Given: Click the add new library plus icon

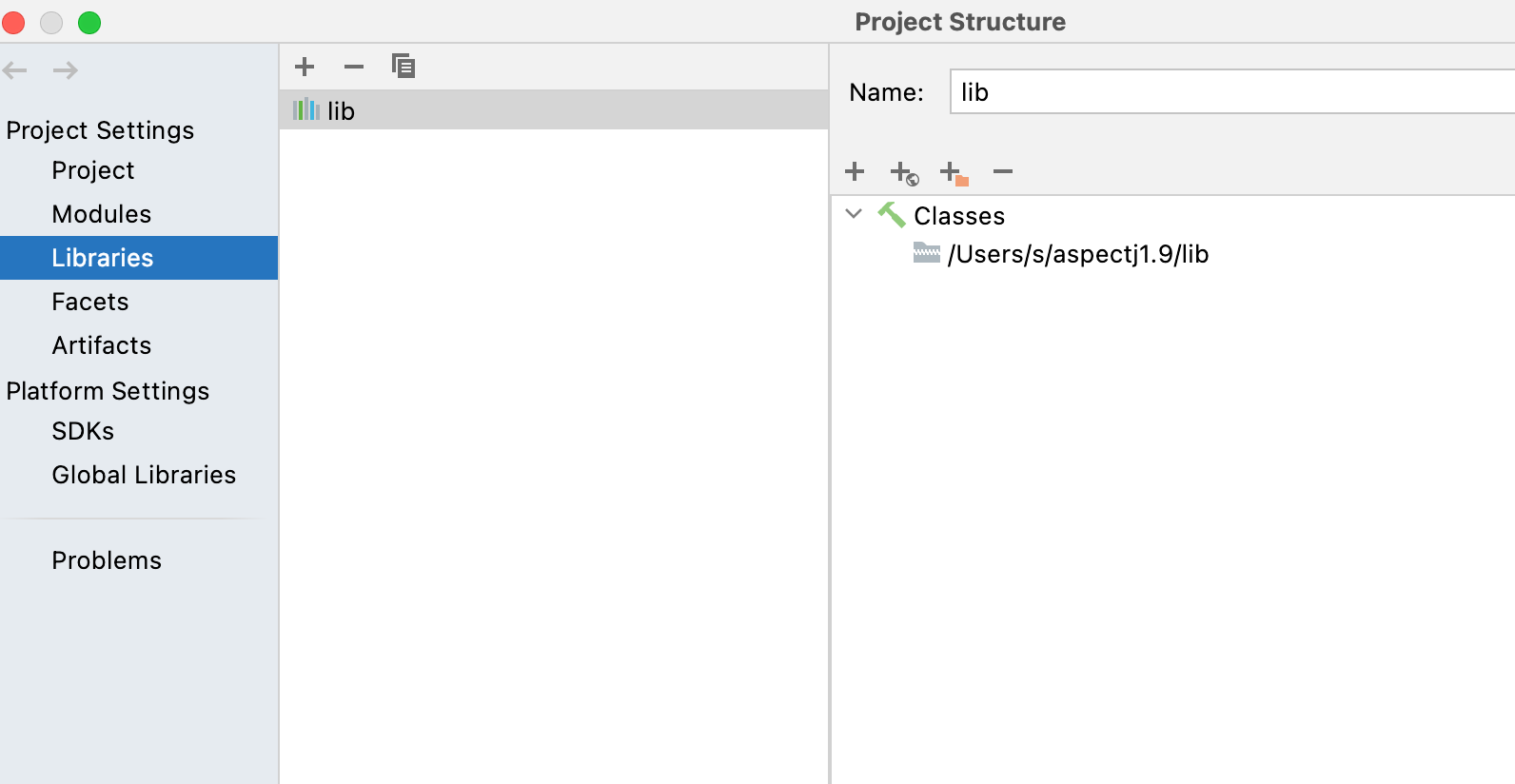Looking at the screenshot, I should pyautogui.click(x=305, y=67).
